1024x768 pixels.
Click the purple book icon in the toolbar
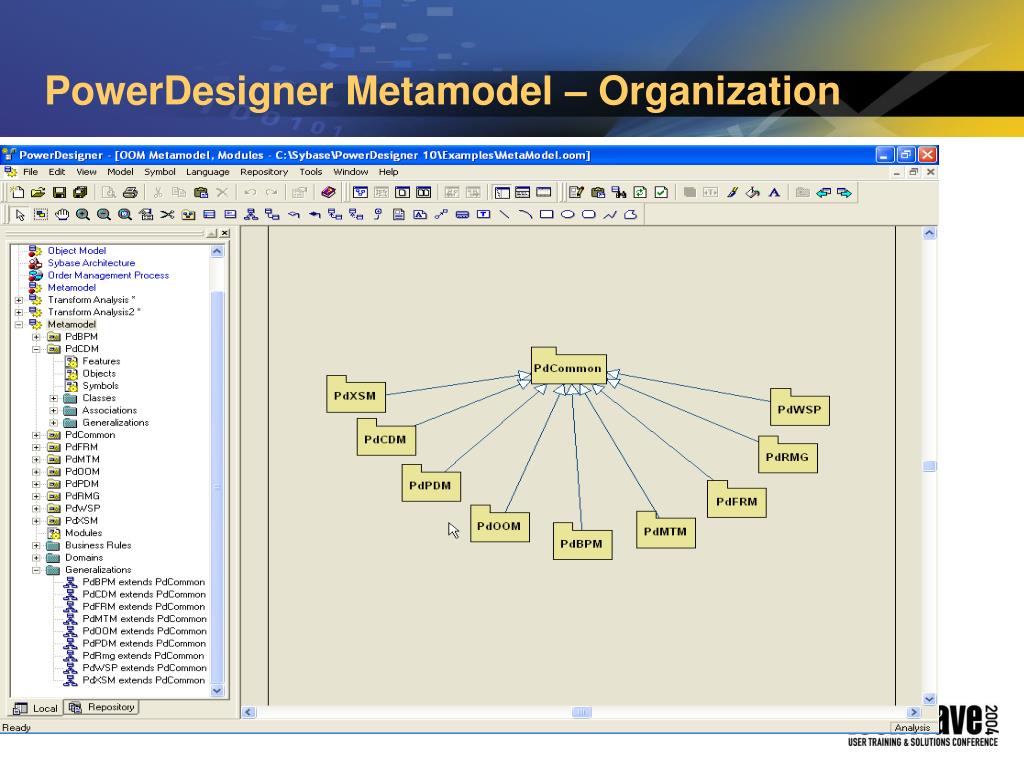coord(328,192)
